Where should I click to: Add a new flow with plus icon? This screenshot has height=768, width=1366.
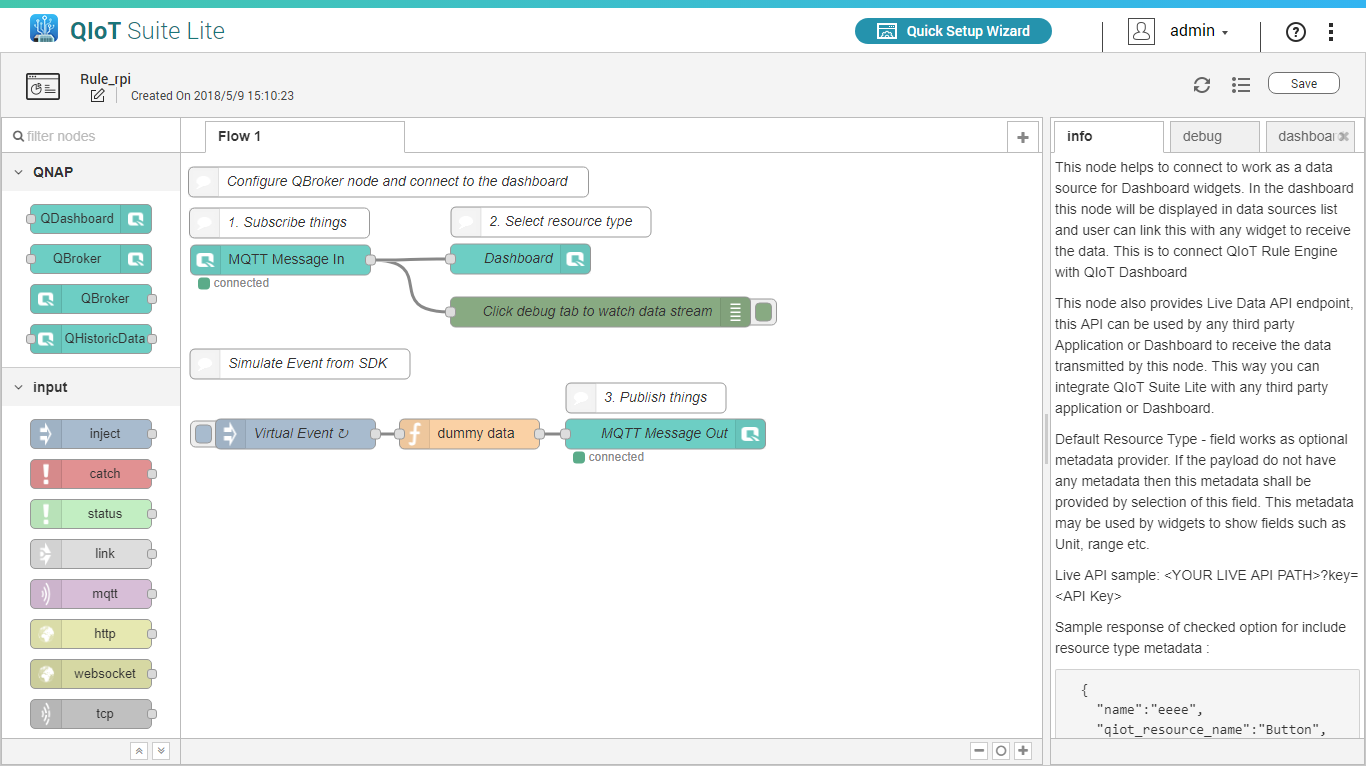point(1022,137)
